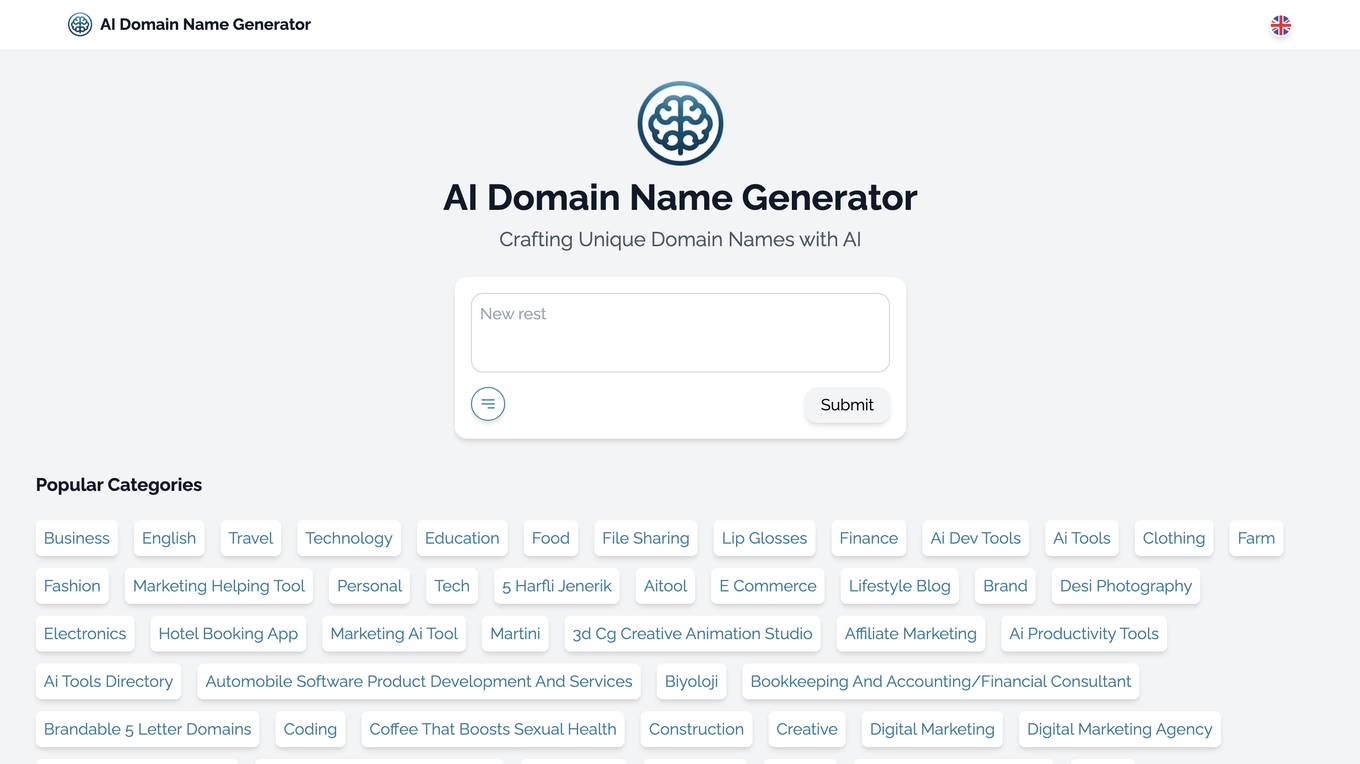Screen dimensions: 1360x764
Task: Click the Tech category tag
Action: point(452,586)
